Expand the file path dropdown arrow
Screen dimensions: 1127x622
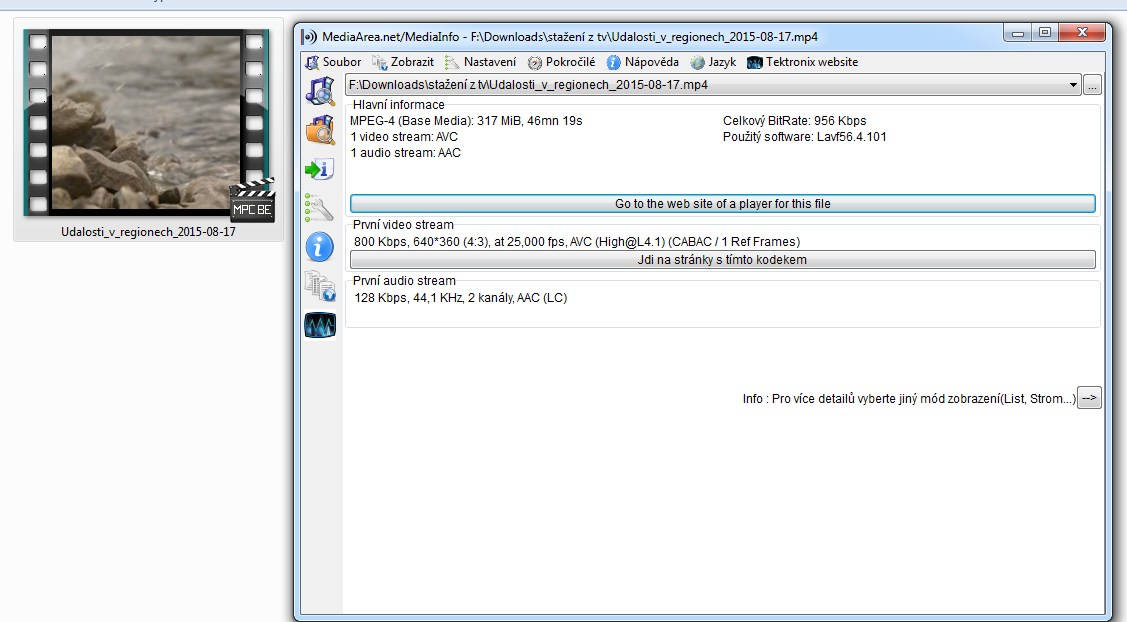(x=1073, y=85)
